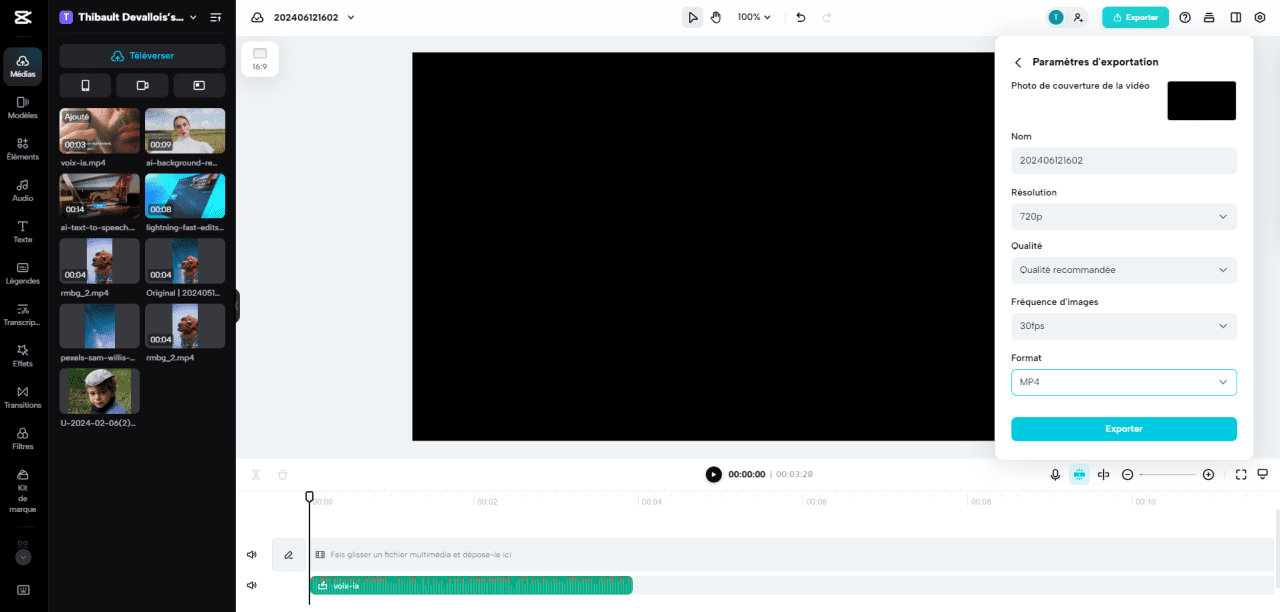
Task: Open the layout stack icon in header
Action: [1209, 17]
